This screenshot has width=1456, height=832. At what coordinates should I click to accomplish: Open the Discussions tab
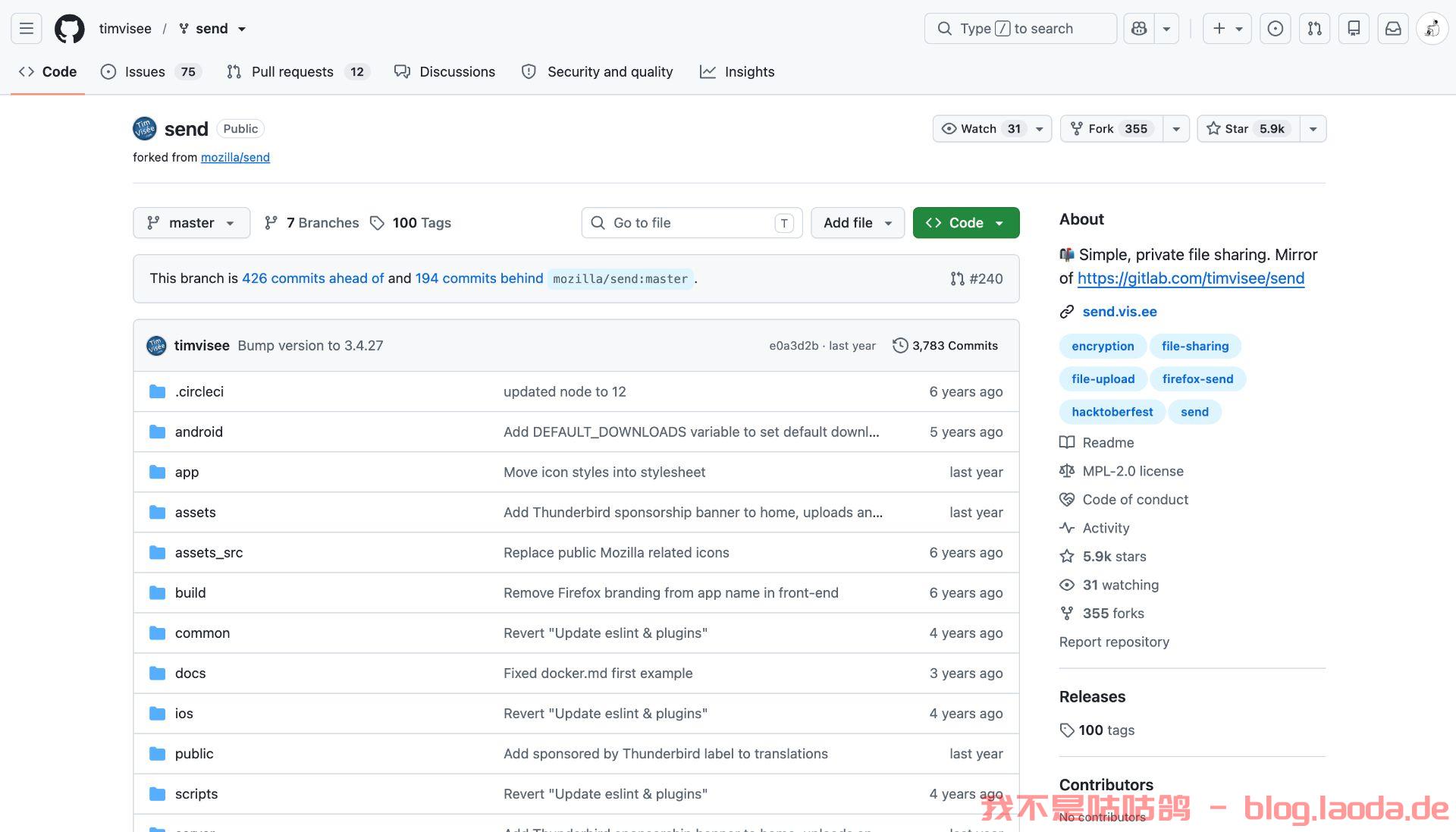click(445, 72)
